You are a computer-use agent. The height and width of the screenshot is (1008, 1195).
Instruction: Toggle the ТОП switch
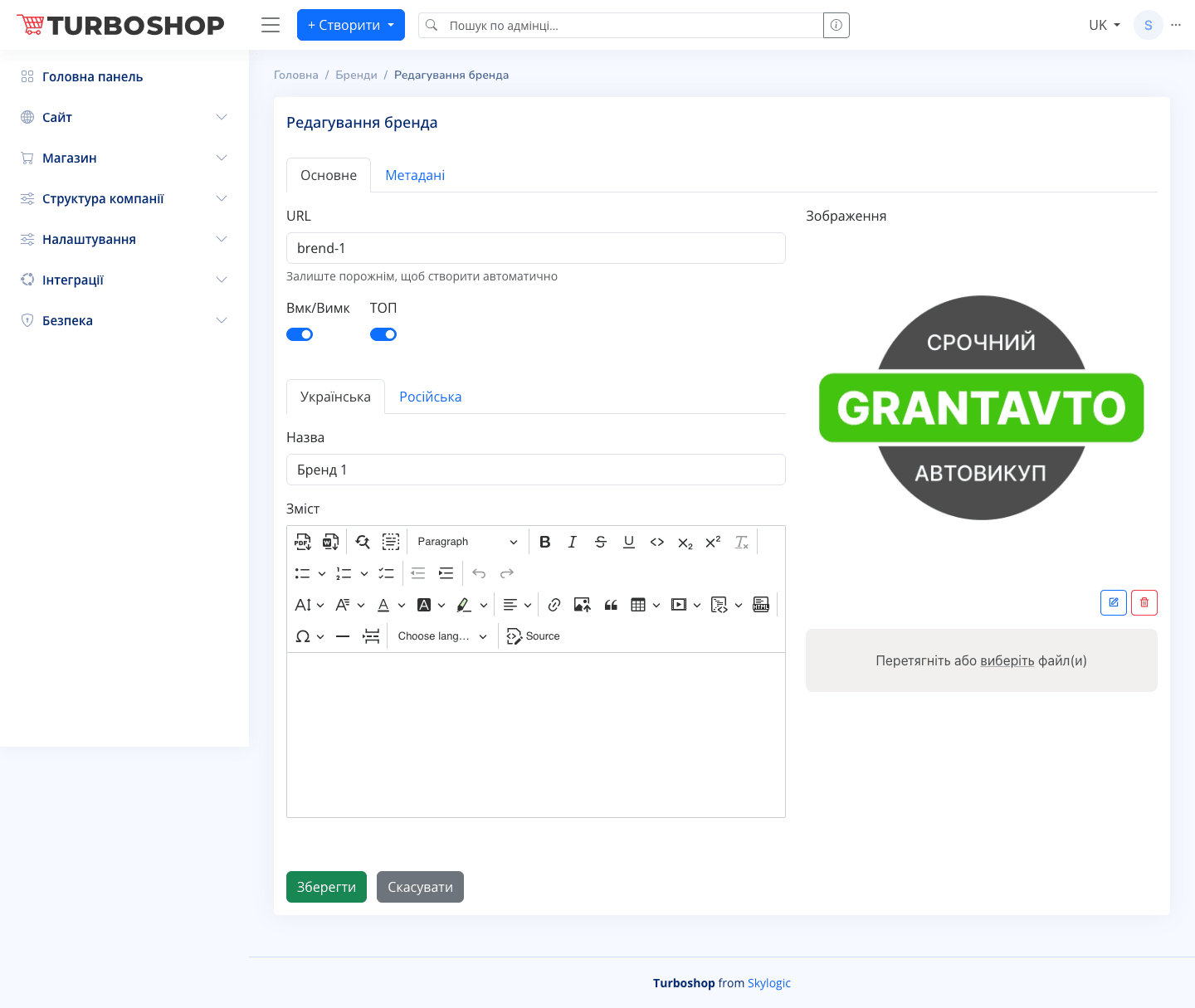tap(383, 334)
